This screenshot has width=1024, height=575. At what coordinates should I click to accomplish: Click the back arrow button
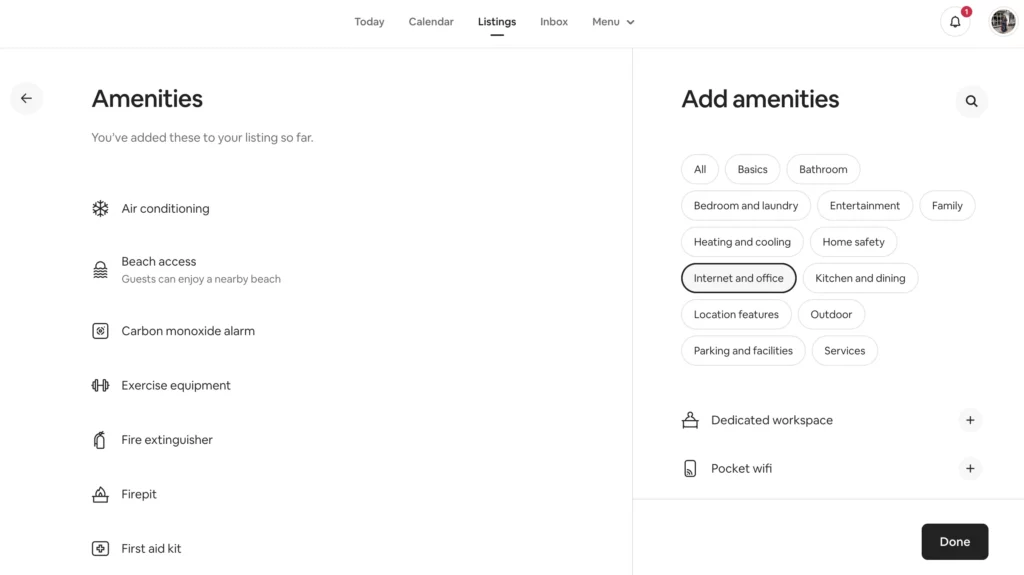pyautogui.click(x=26, y=98)
